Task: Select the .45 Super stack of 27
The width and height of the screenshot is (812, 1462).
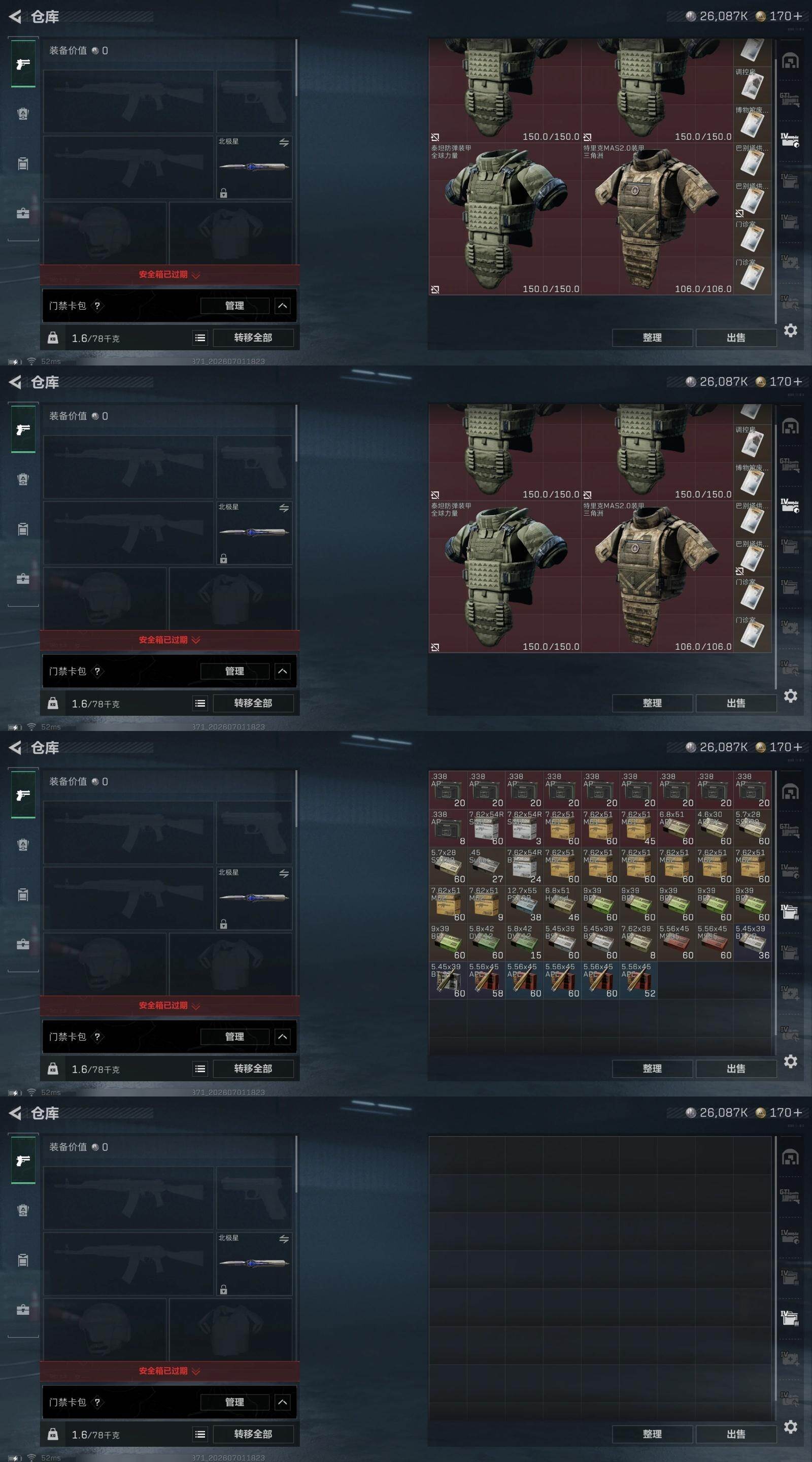Action: pos(486,866)
